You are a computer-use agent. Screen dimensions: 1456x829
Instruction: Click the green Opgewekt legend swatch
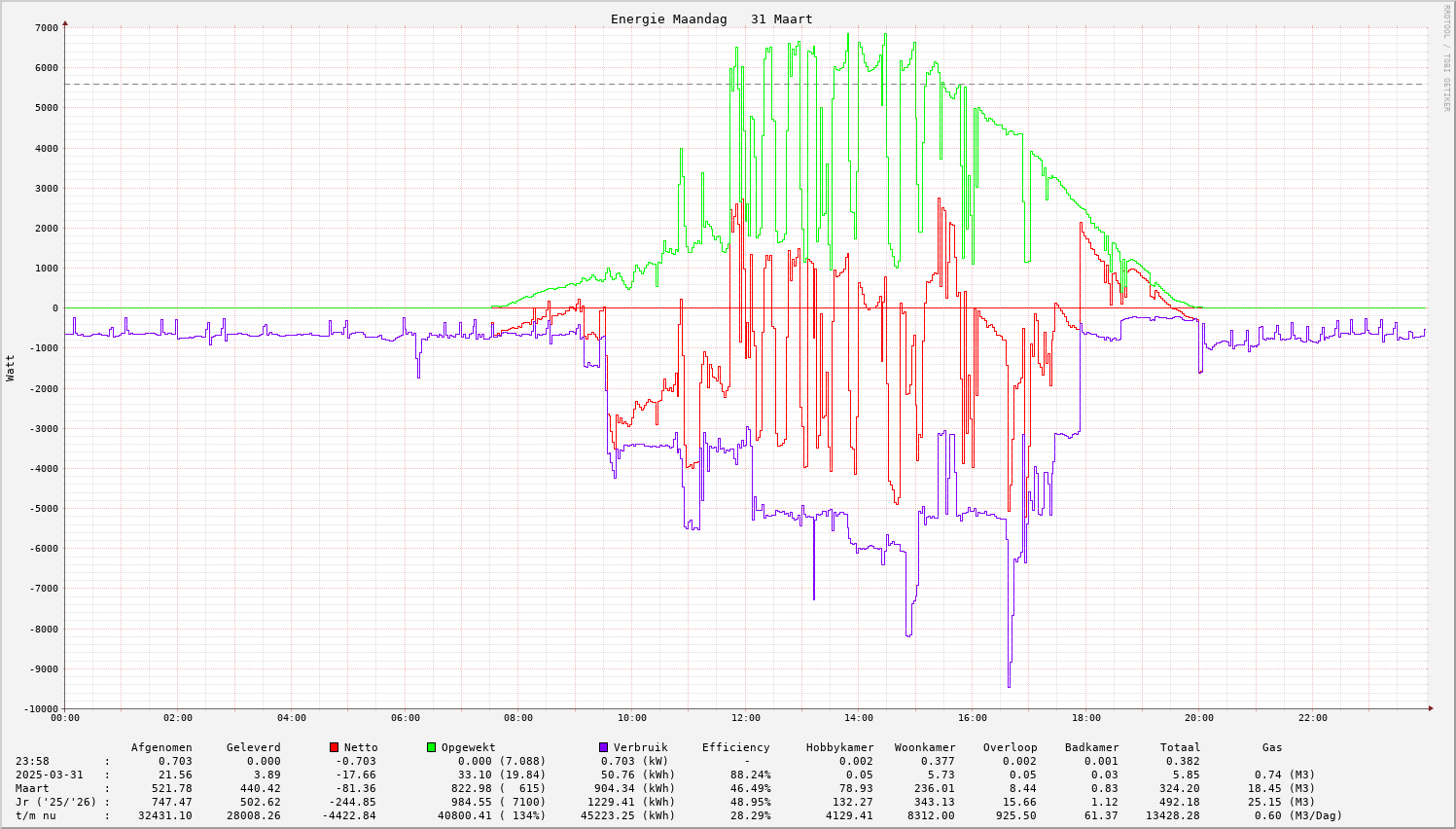tap(431, 747)
